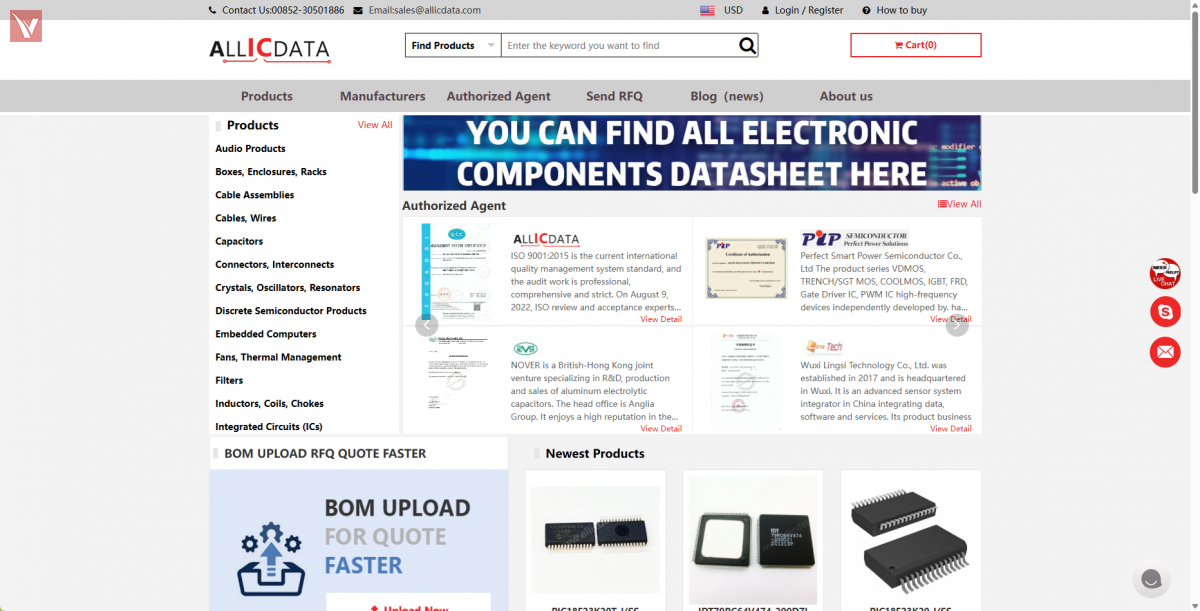This screenshot has width=1200, height=611.
Task: Open View Detail for Wuxi Lingsi Technology
Action: [951, 428]
